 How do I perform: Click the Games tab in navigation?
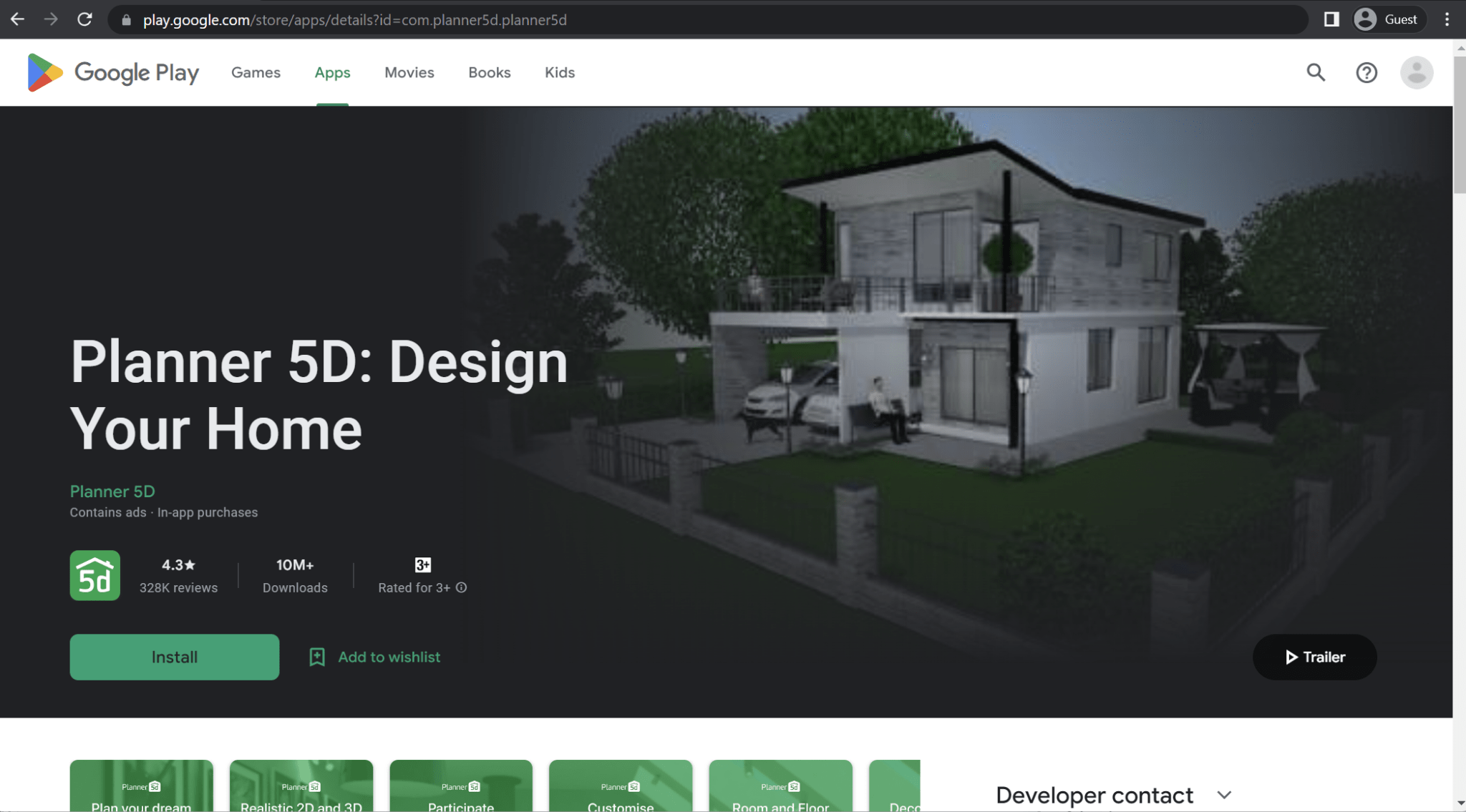256,72
